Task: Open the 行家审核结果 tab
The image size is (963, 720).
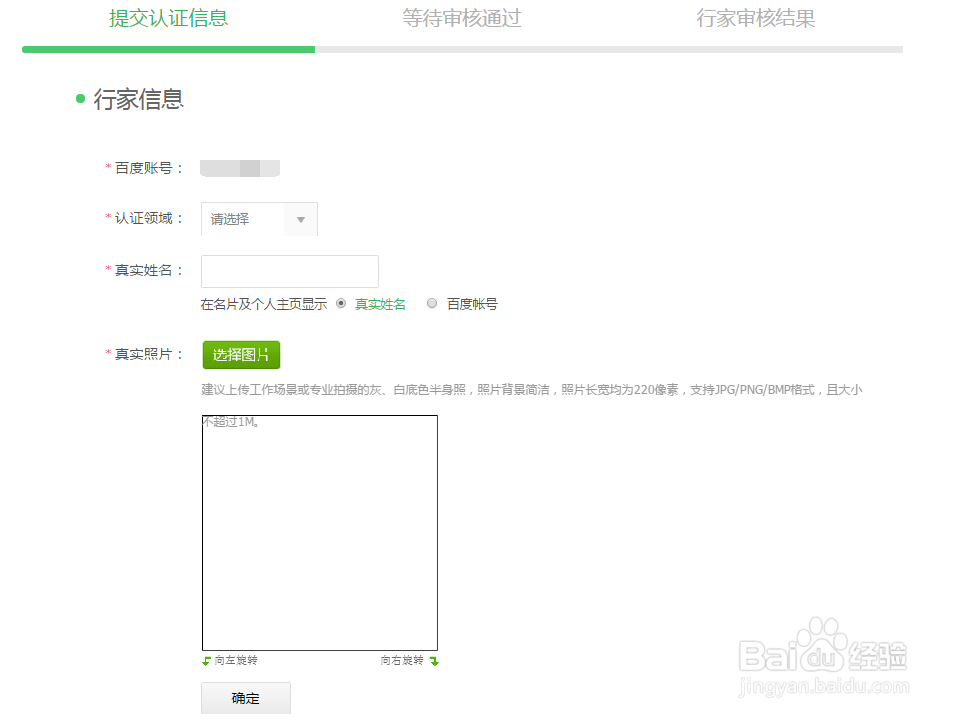Action: pos(756,18)
